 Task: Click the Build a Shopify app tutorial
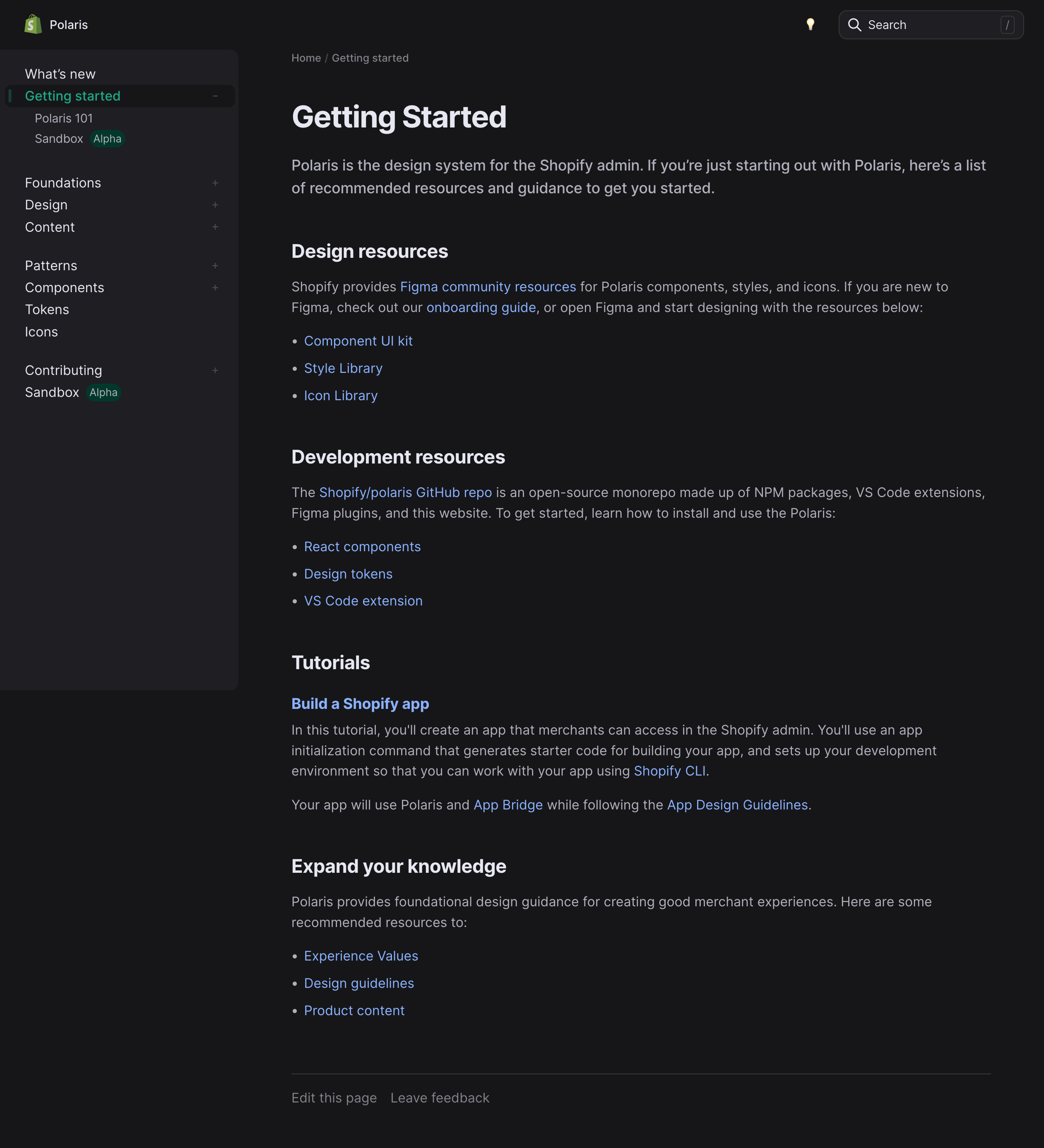point(360,704)
